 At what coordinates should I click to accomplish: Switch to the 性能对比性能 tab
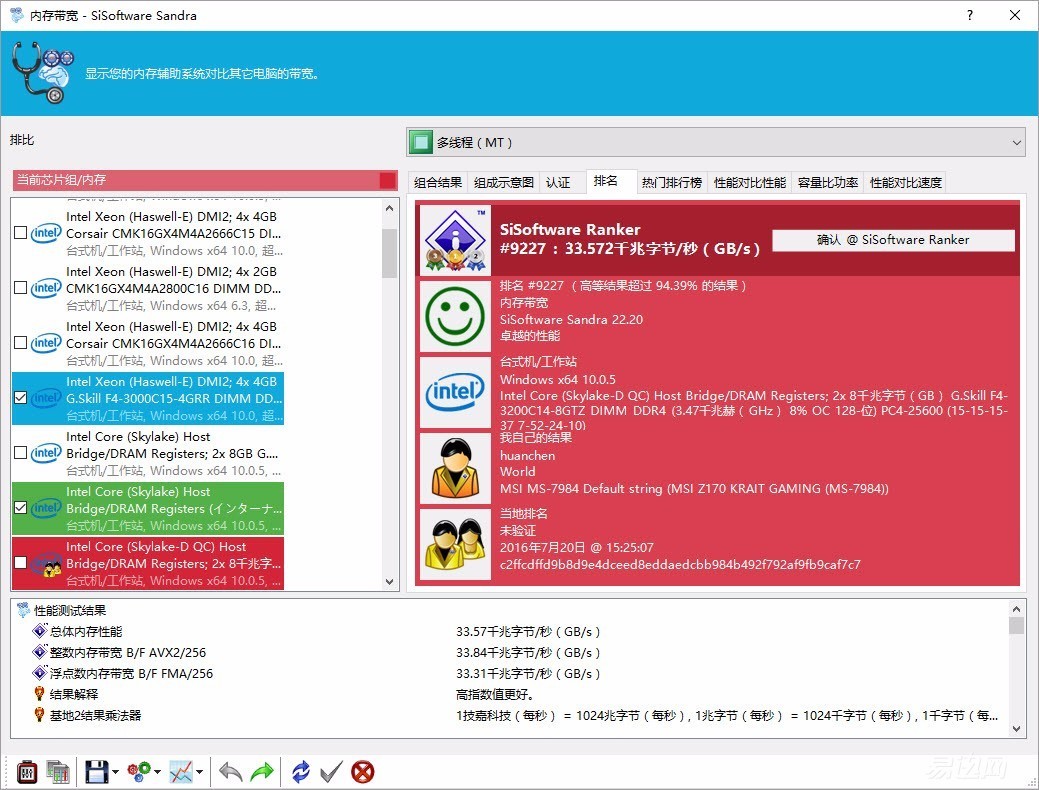(749, 182)
